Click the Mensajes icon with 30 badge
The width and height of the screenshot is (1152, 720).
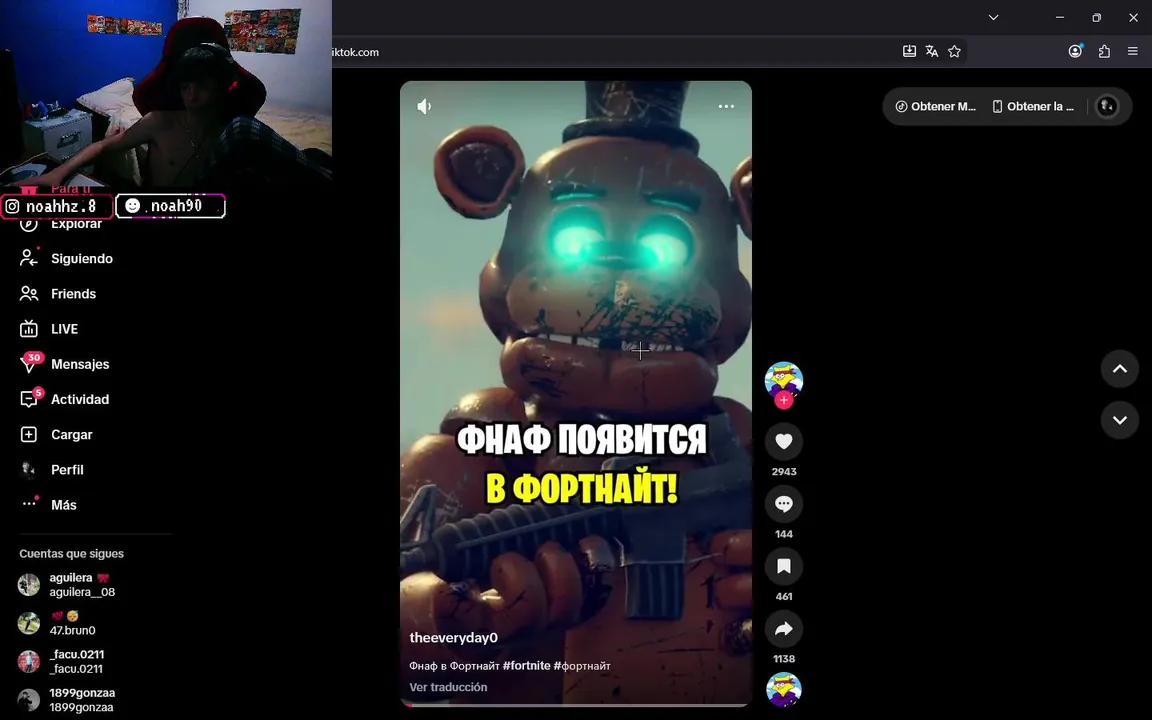pyautogui.click(x=29, y=363)
